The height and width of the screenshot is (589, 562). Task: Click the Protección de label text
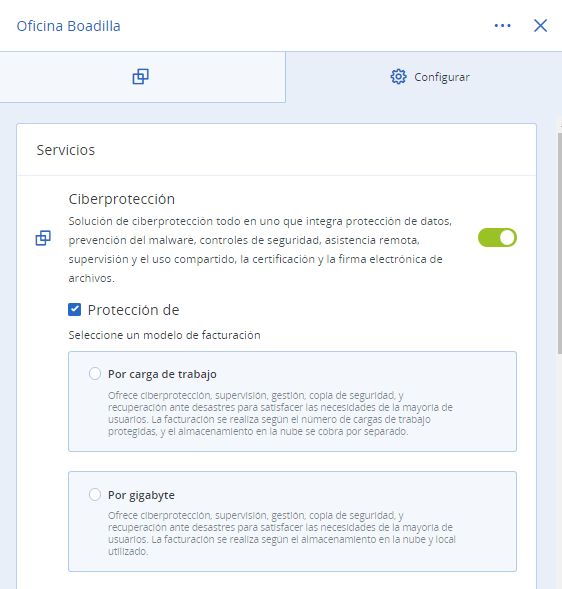coord(133,310)
